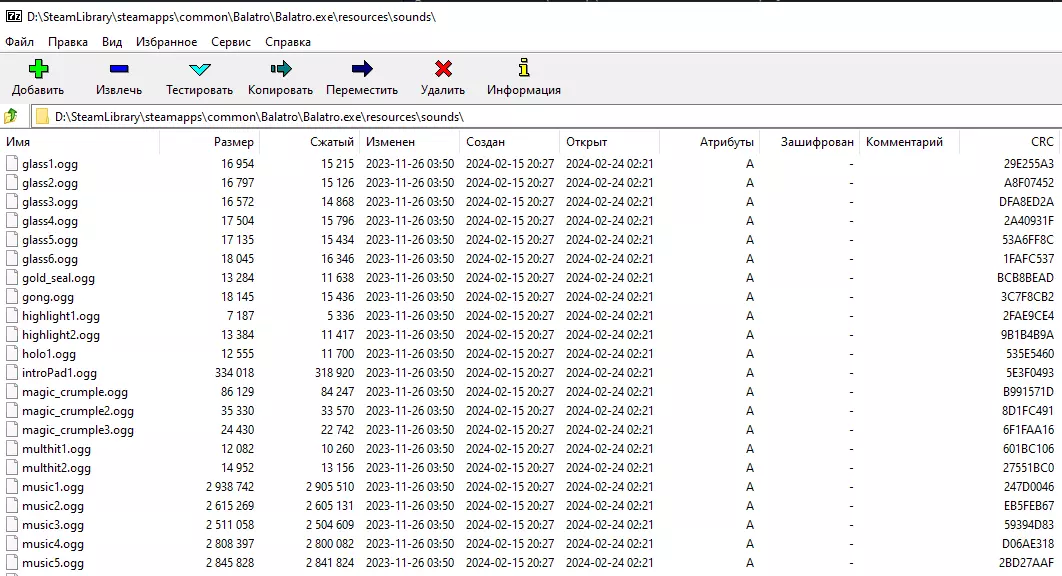This screenshot has height=576, width=1062.
Task: Sort by Комментарий column header
Action: coord(910,142)
